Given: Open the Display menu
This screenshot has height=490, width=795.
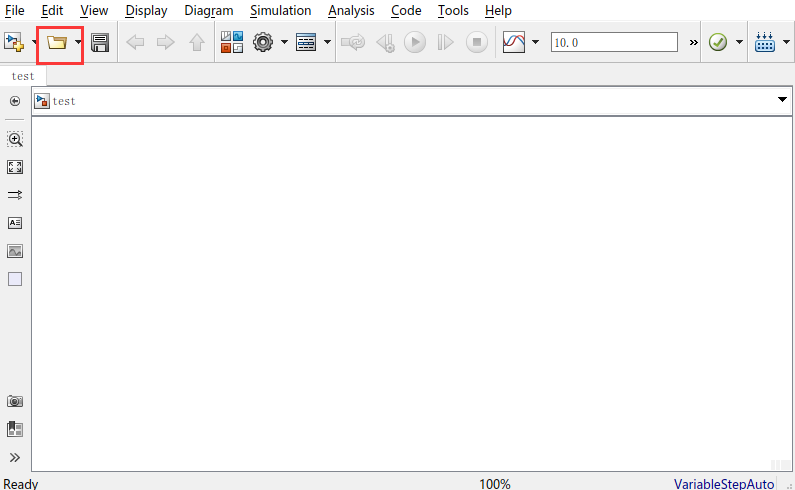Looking at the screenshot, I should coord(147,10).
